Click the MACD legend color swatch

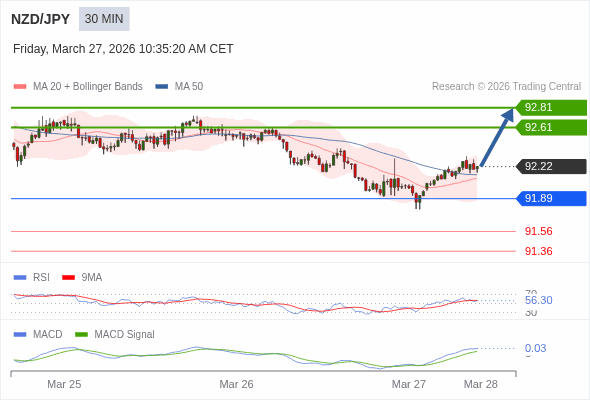tap(20, 335)
